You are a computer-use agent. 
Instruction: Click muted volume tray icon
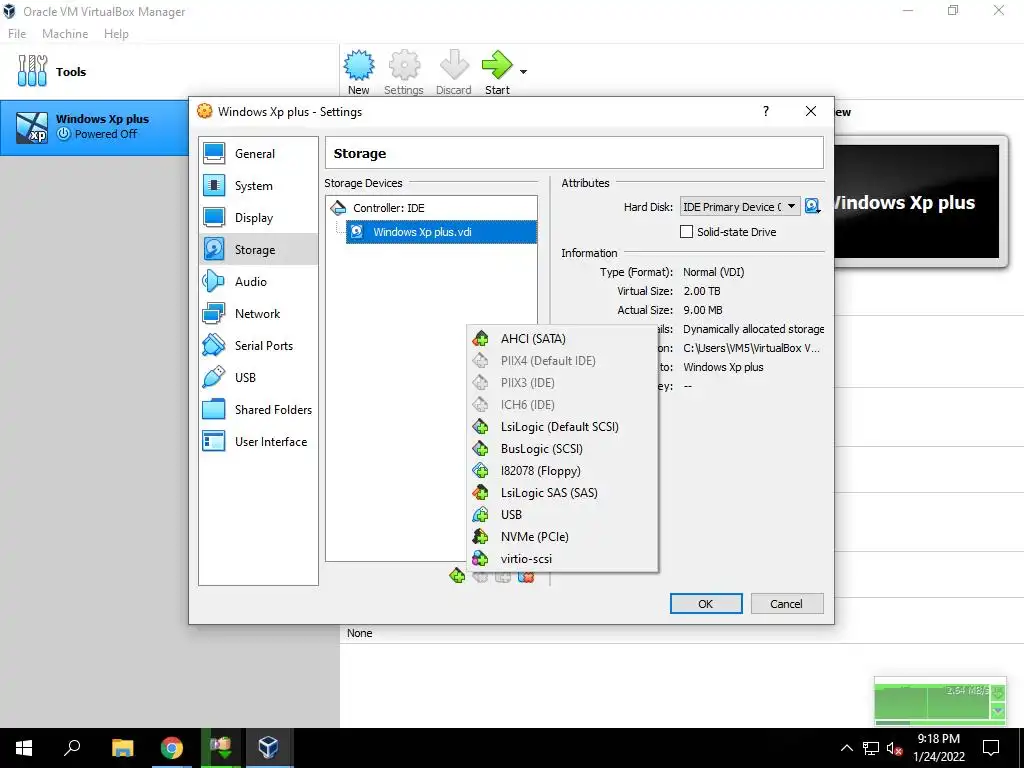894,748
